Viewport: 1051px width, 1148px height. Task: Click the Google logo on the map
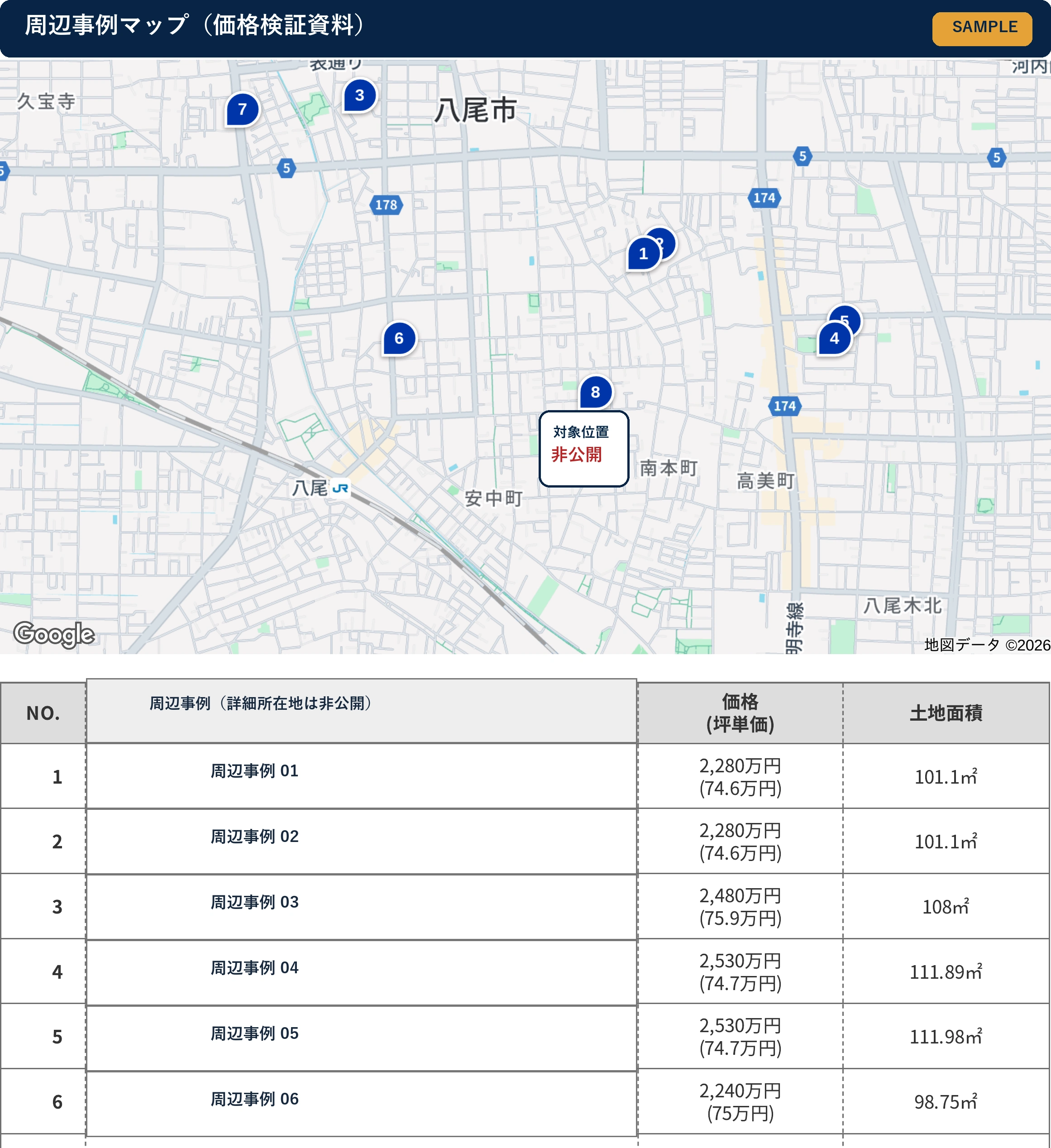click(x=55, y=634)
